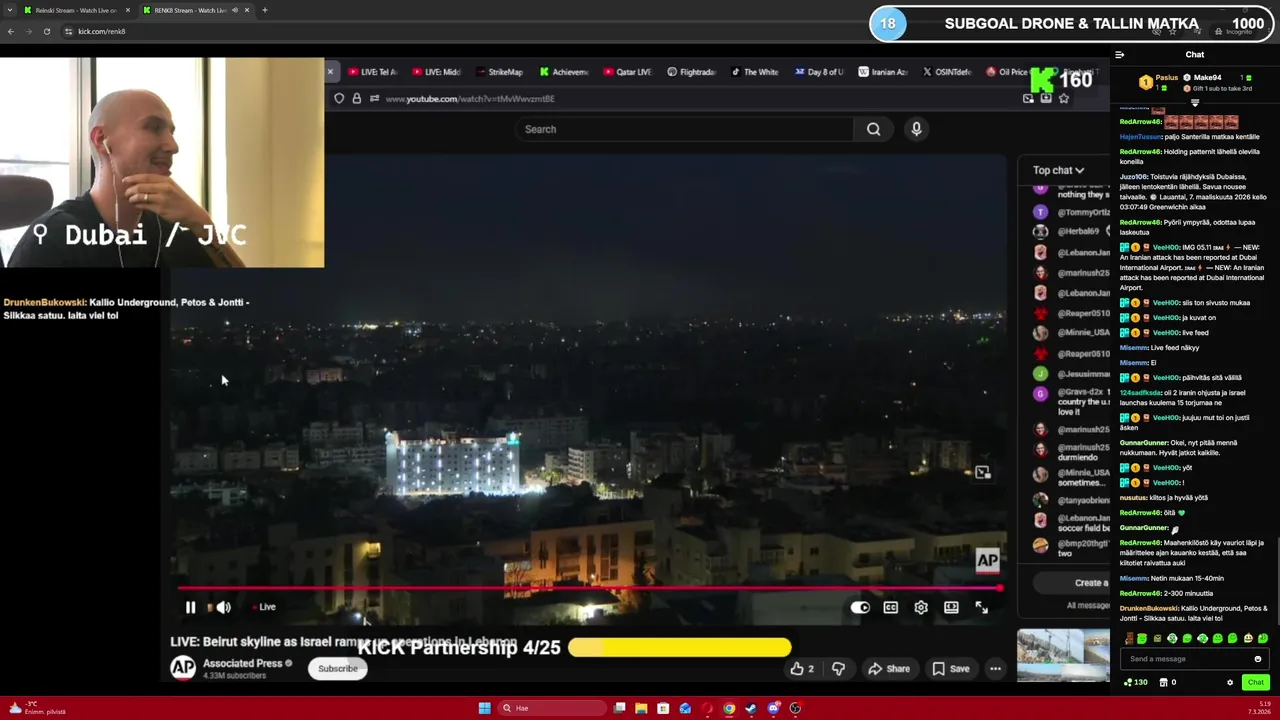The width and height of the screenshot is (1280, 720).
Task: Save the video to a playlist
Action: pos(951,668)
